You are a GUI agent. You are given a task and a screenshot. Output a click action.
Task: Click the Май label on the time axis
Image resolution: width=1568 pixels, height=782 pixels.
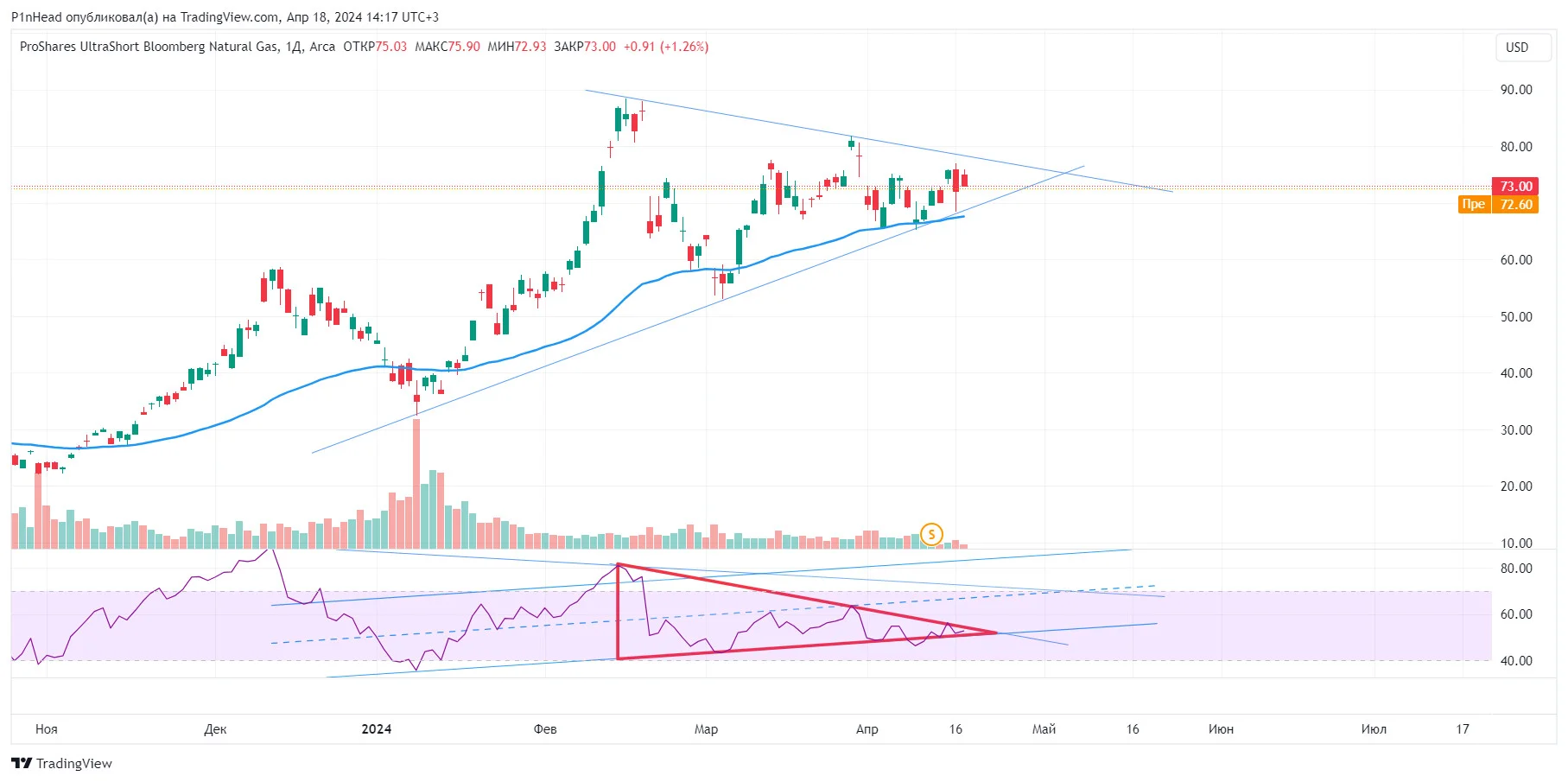[x=1044, y=729]
